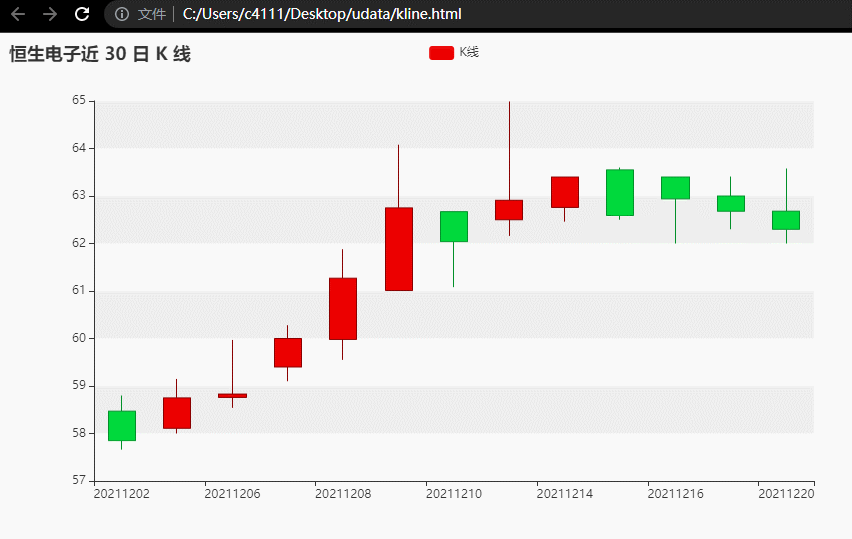Click the x-axis label 20211210

(454, 494)
